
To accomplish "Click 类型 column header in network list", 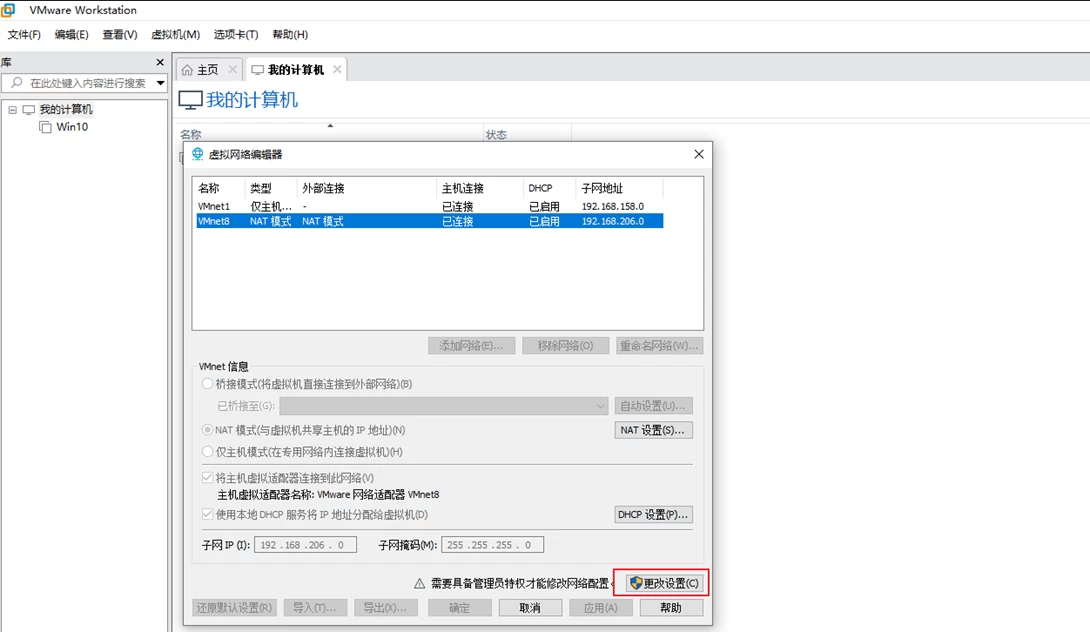I will tap(270, 188).
